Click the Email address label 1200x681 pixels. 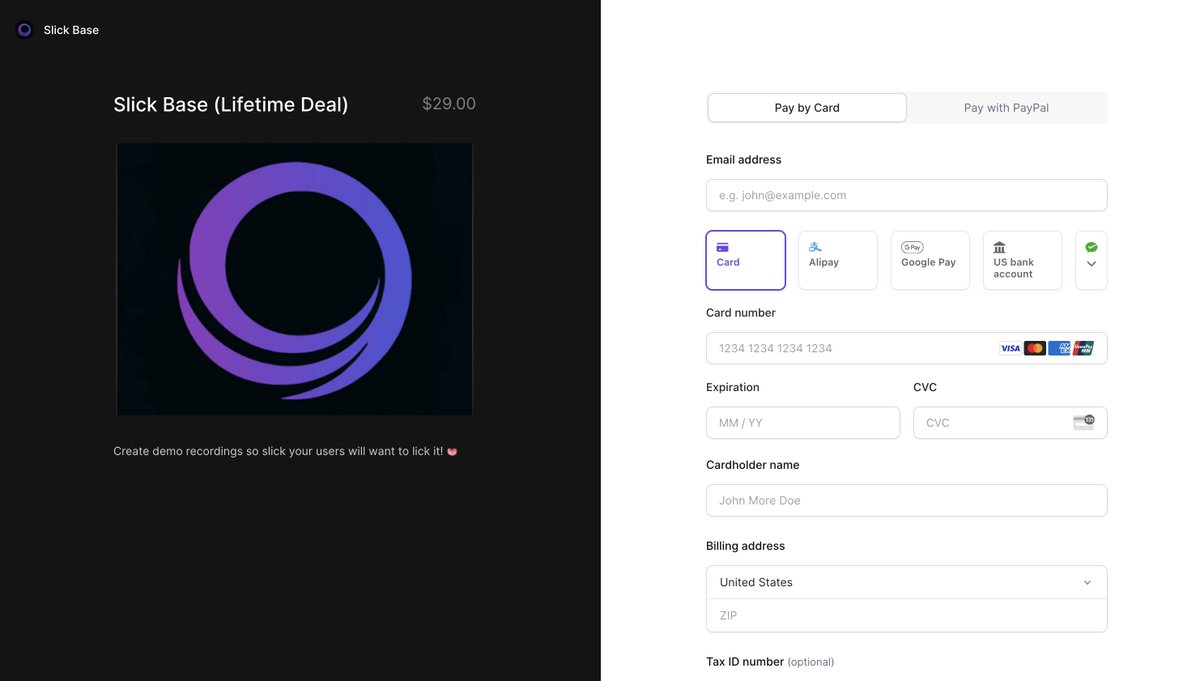[744, 160]
